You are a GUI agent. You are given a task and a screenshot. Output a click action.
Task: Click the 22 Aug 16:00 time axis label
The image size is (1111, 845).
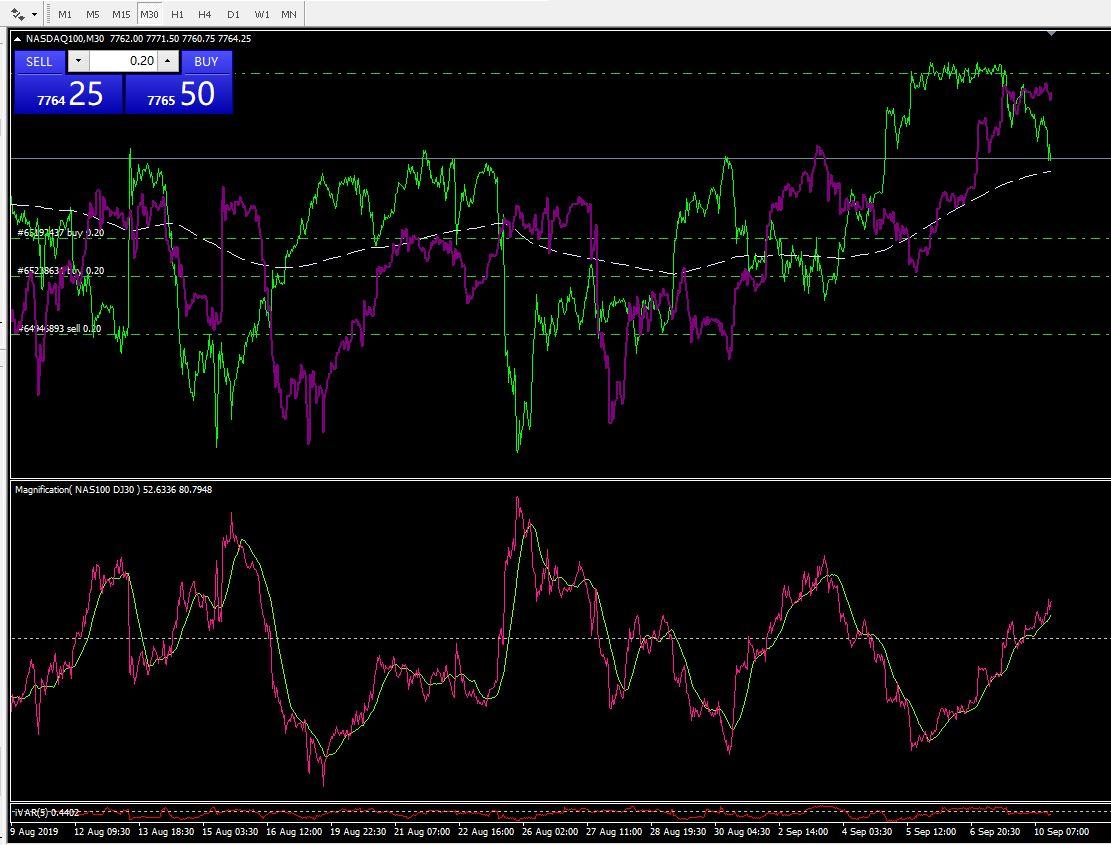pyautogui.click(x=486, y=832)
